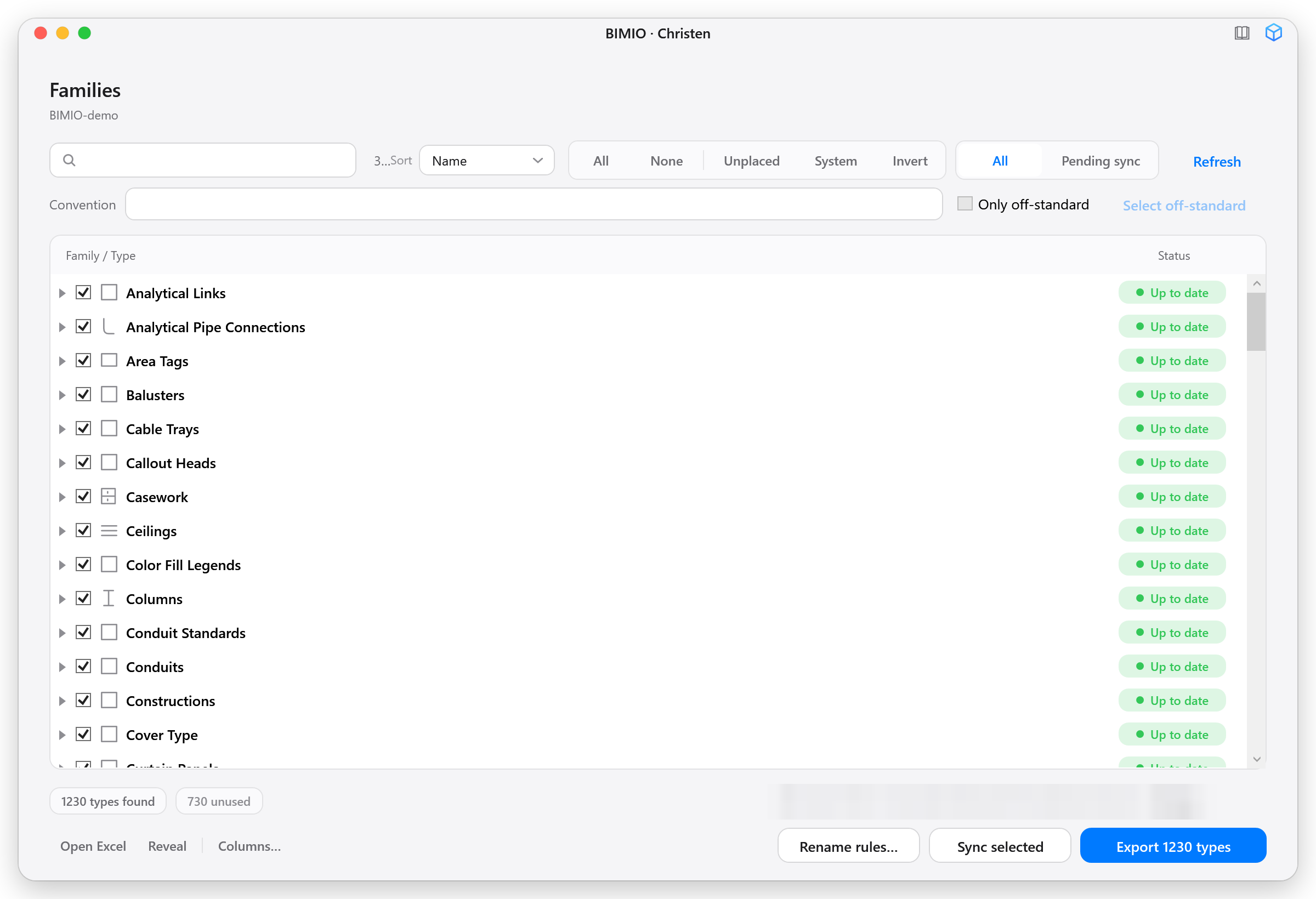
Task: Click the list vertical scrollbar thumb
Action: tap(1256, 322)
